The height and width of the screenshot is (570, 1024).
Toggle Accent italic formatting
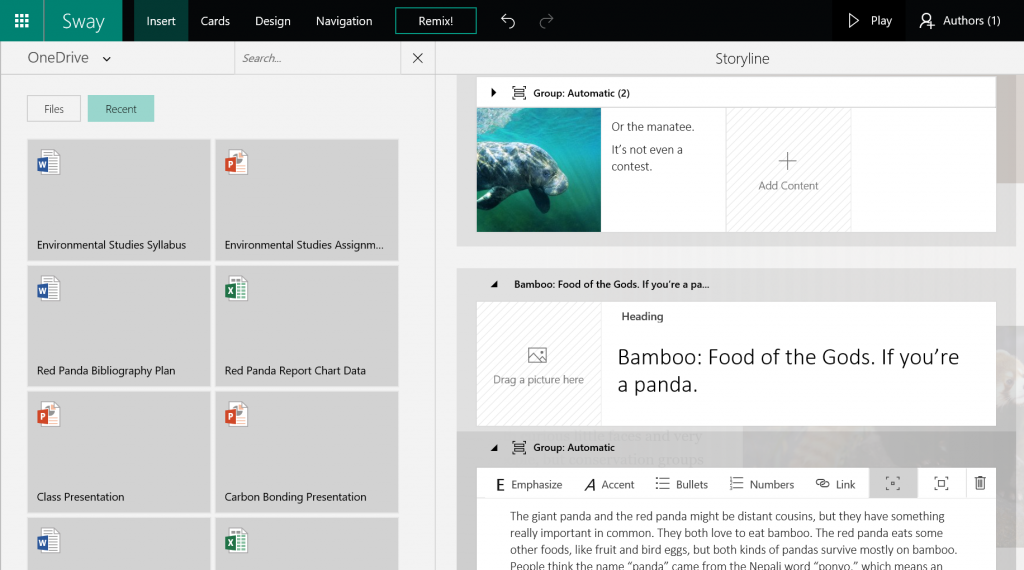(609, 484)
